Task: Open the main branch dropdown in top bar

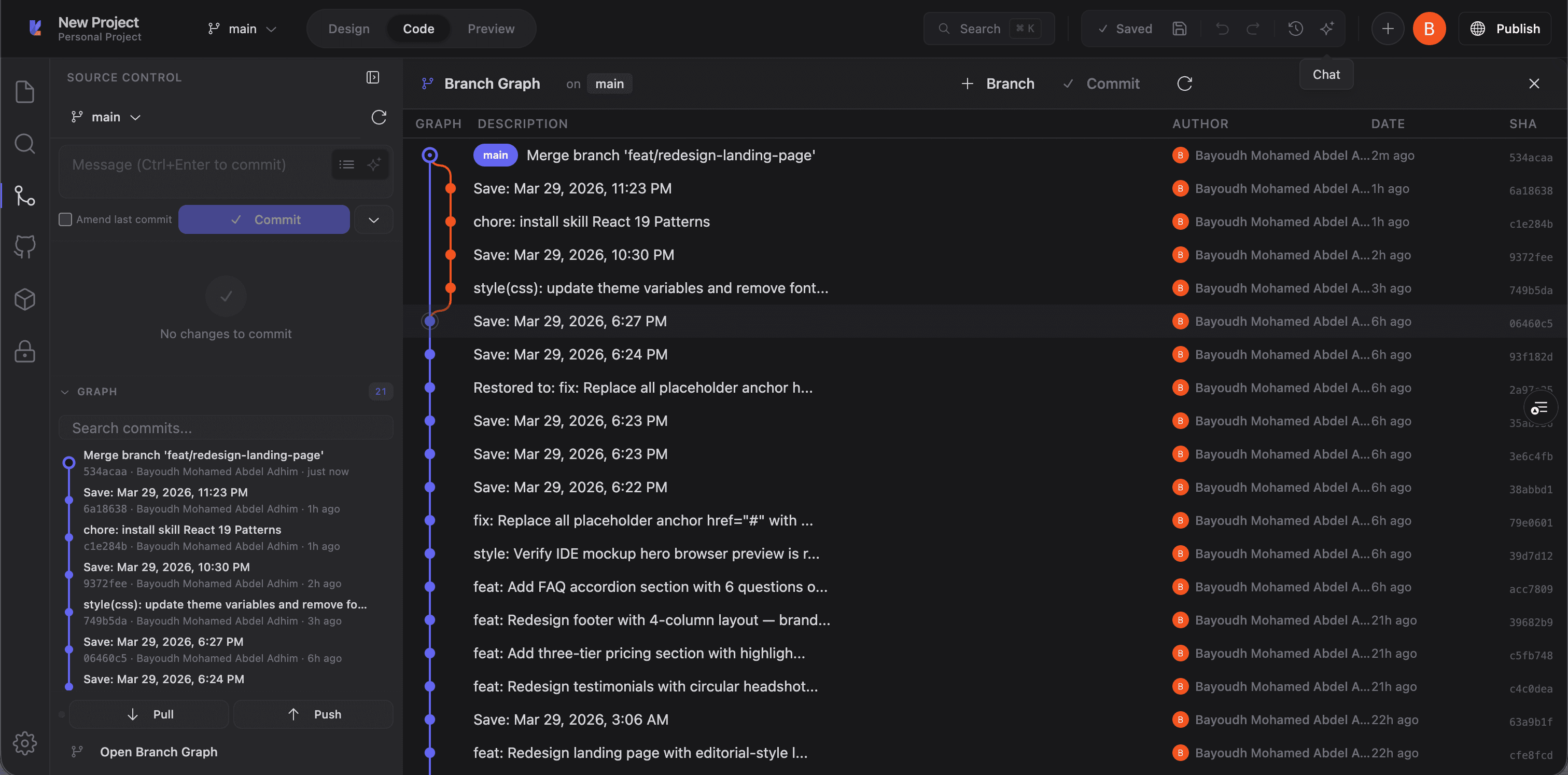Action: point(242,29)
